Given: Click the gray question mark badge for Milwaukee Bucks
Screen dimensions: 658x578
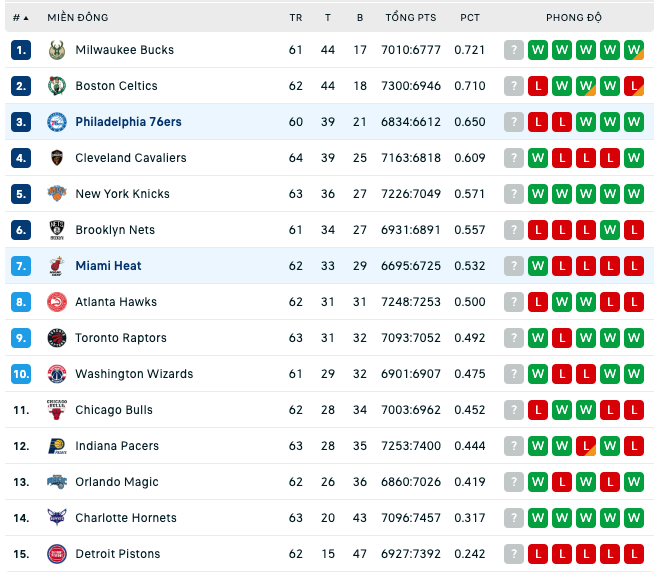Looking at the screenshot, I should [x=514, y=50].
